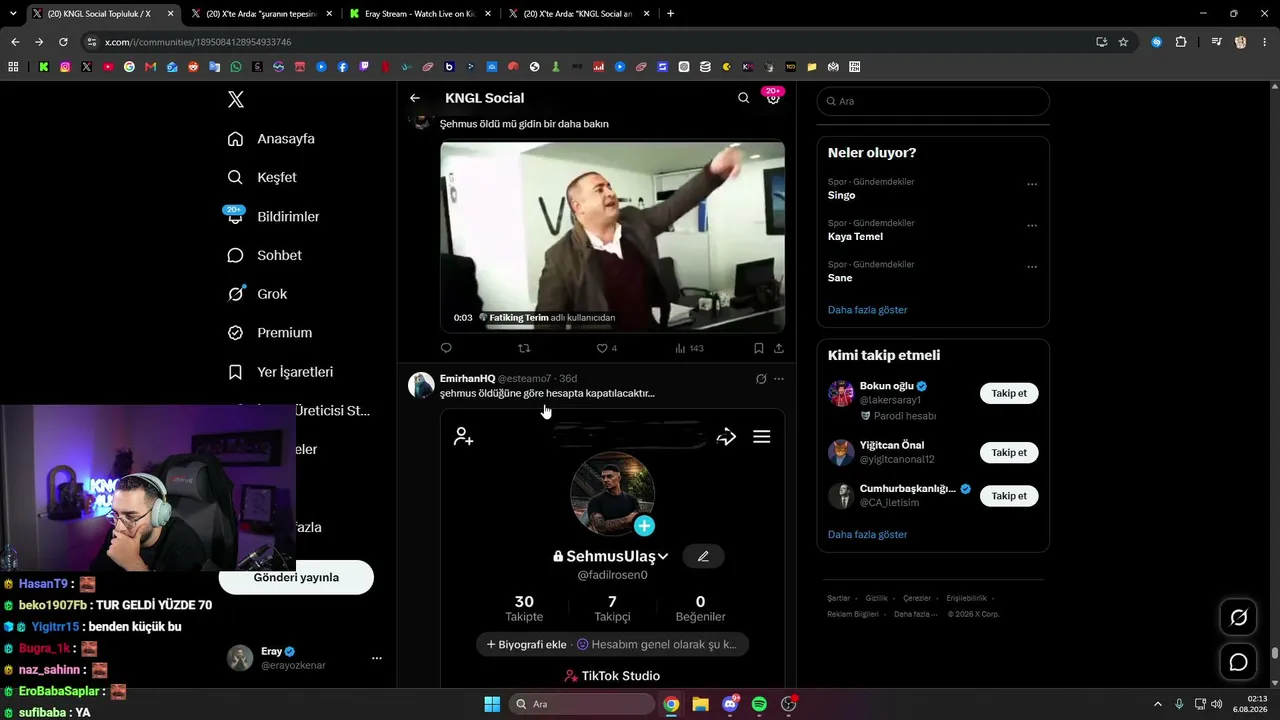This screenshot has height=720, width=1280.
Task: Follow Bokun oğlu with Takip et
Action: pyautogui.click(x=1009, y=393)
